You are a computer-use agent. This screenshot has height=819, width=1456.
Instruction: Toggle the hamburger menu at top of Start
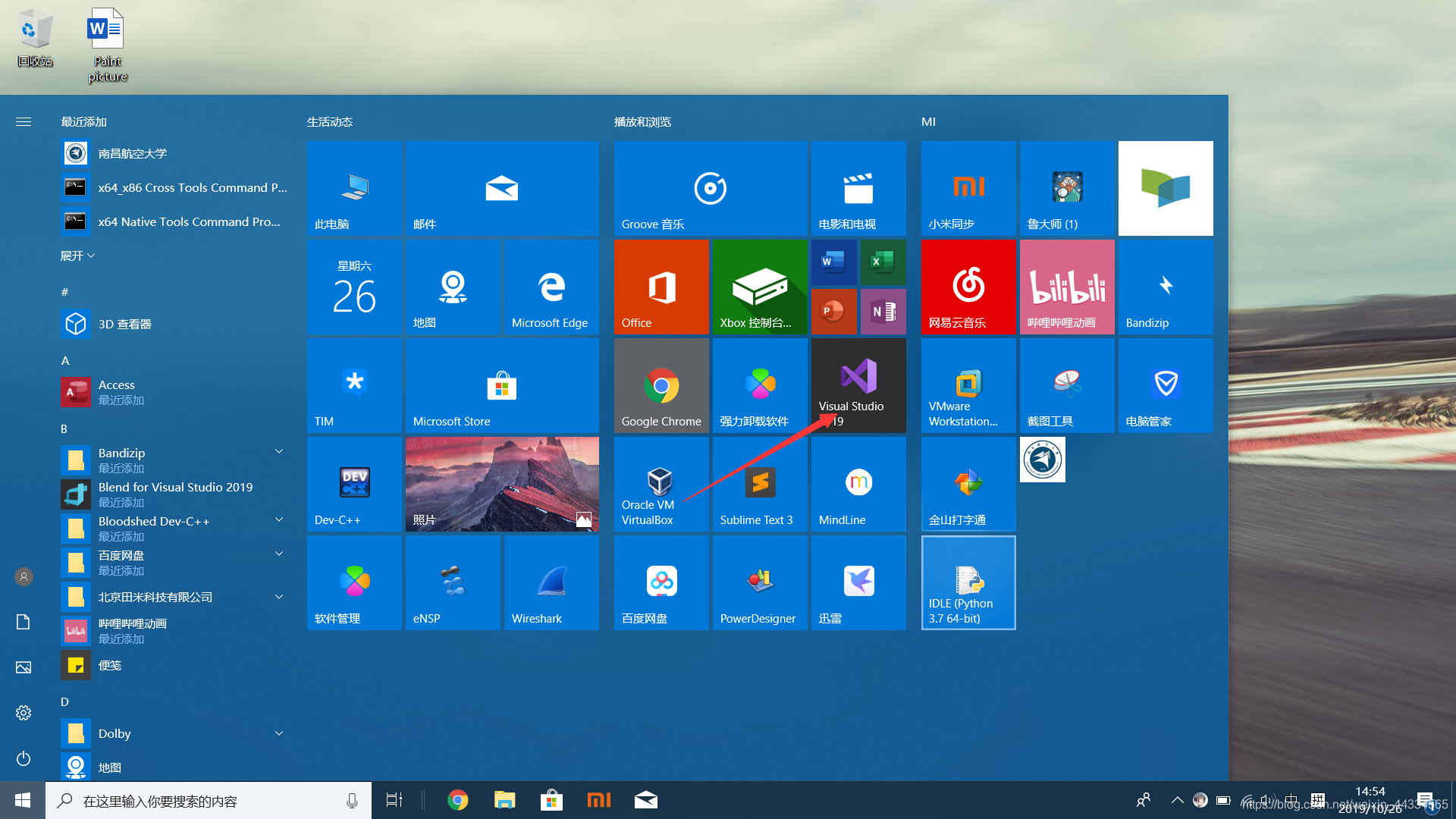(x=24, y=121)
